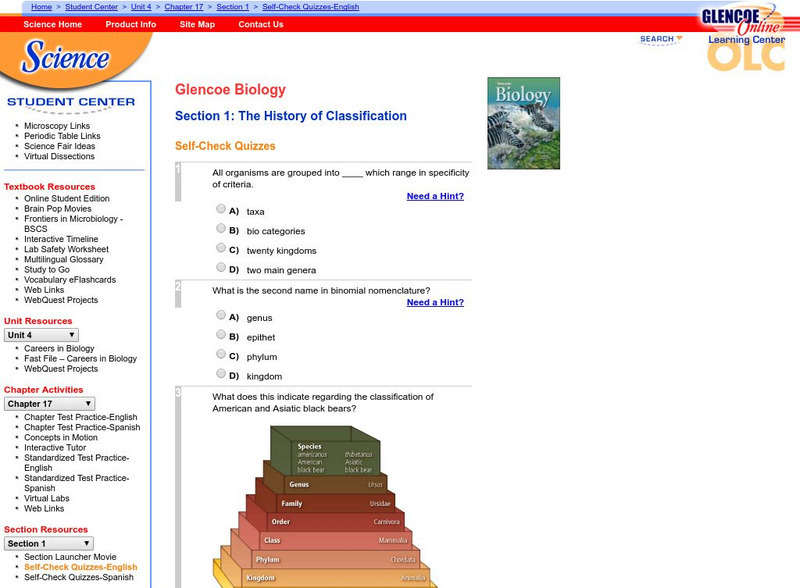The height and width of the screenshot is (588, 800).
Task: Open Fast File – Careers in Biology
Action: point(81,358)
